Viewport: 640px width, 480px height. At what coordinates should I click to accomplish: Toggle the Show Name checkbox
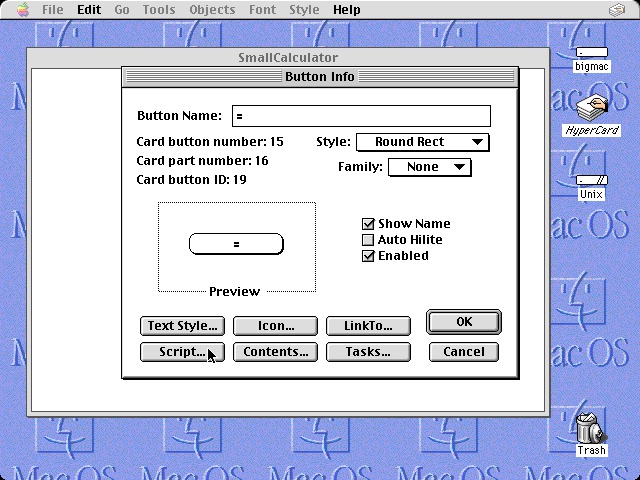368,224
